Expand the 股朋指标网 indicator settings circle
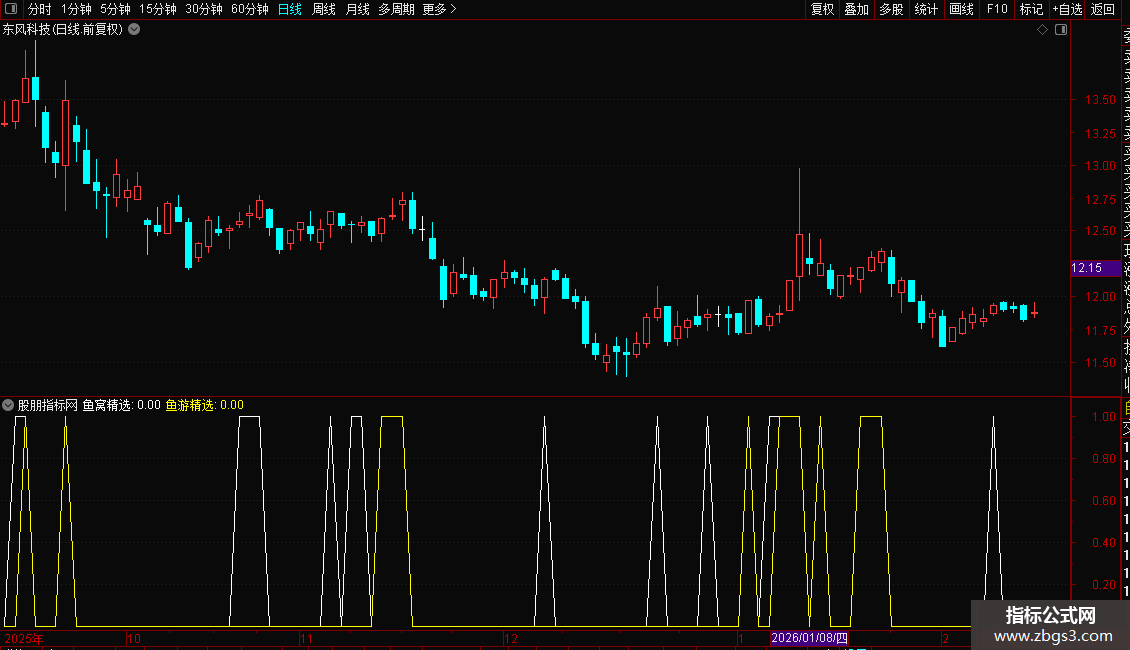The width and height of the screenshot is (1130, 650). click(x=8, y=405)
